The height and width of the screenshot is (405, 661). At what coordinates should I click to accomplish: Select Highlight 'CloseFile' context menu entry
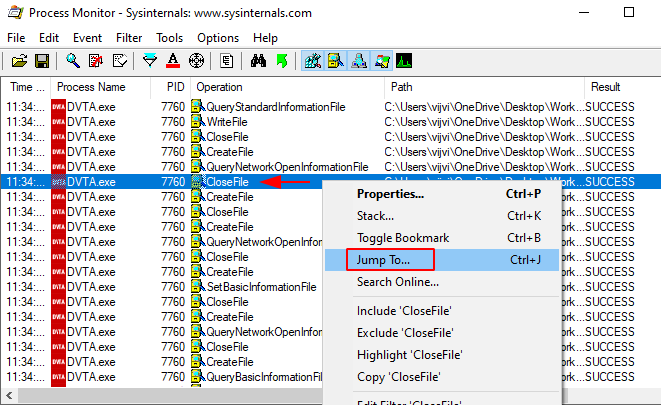(442, 355)
